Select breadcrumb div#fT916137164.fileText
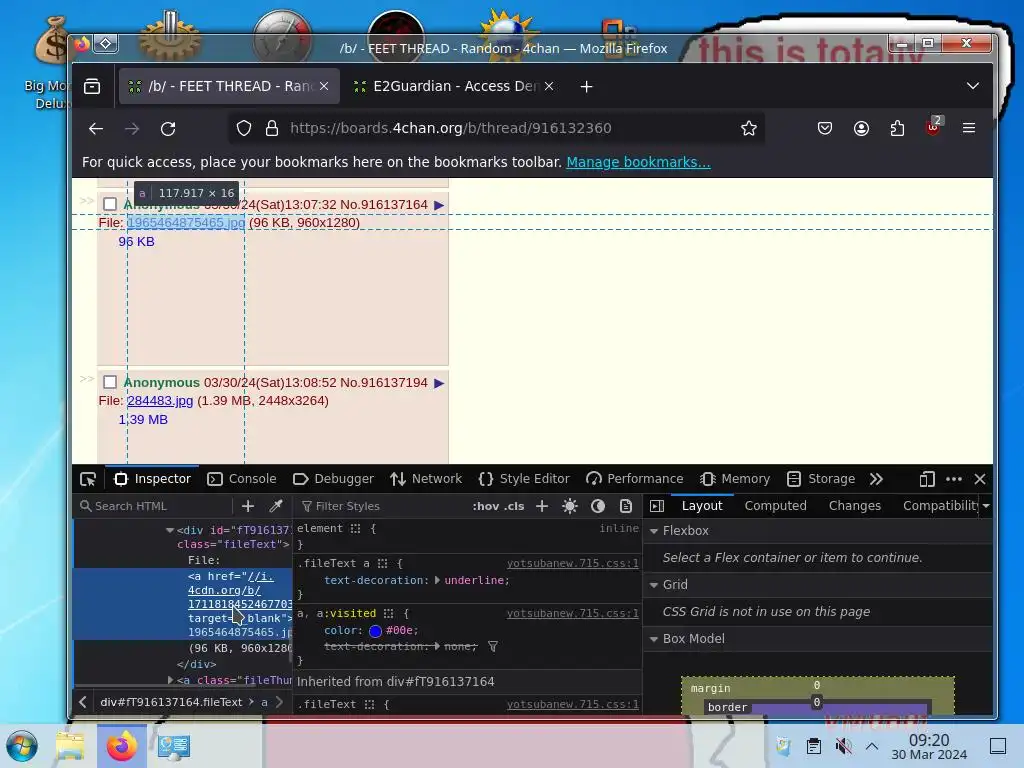The height and width of the screenshot is (768, 1024). pyautogui.click(x=171, y=702)
